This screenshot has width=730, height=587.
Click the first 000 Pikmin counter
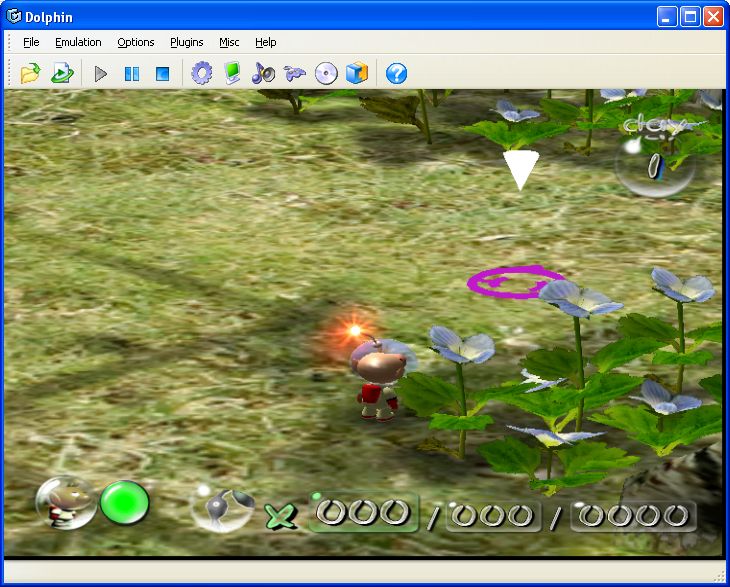pos(363,513)
